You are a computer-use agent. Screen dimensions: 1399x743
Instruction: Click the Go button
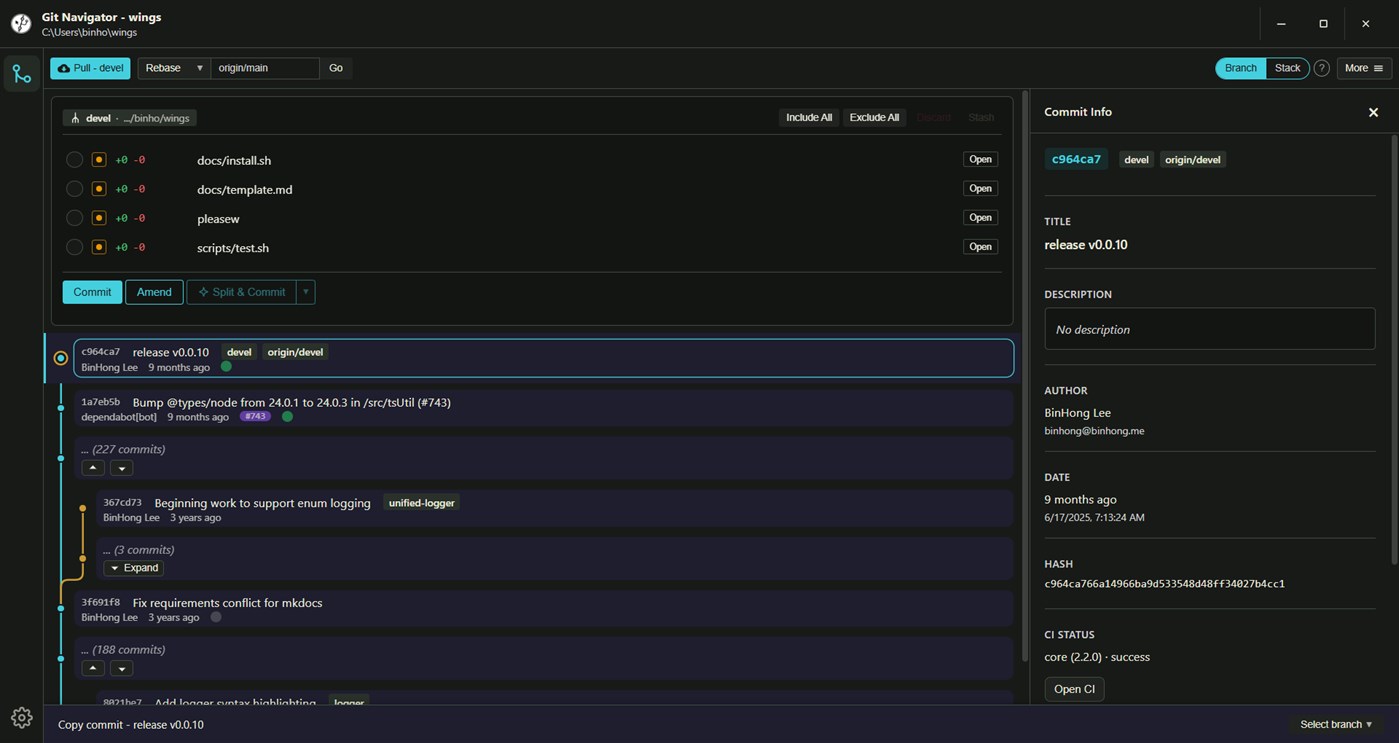(x=336, y=68)
